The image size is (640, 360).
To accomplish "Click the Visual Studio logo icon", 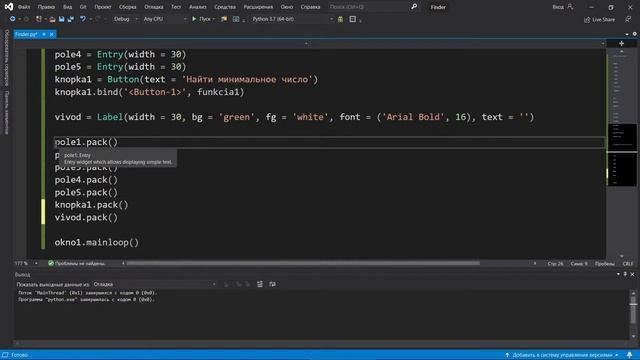I will [9, 7].
